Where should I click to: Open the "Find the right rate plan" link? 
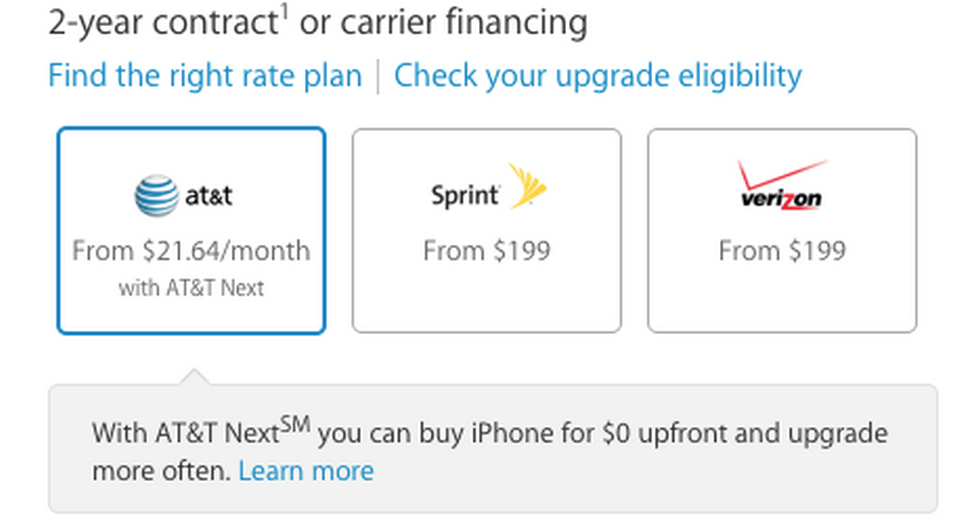(x=205, y=76)
